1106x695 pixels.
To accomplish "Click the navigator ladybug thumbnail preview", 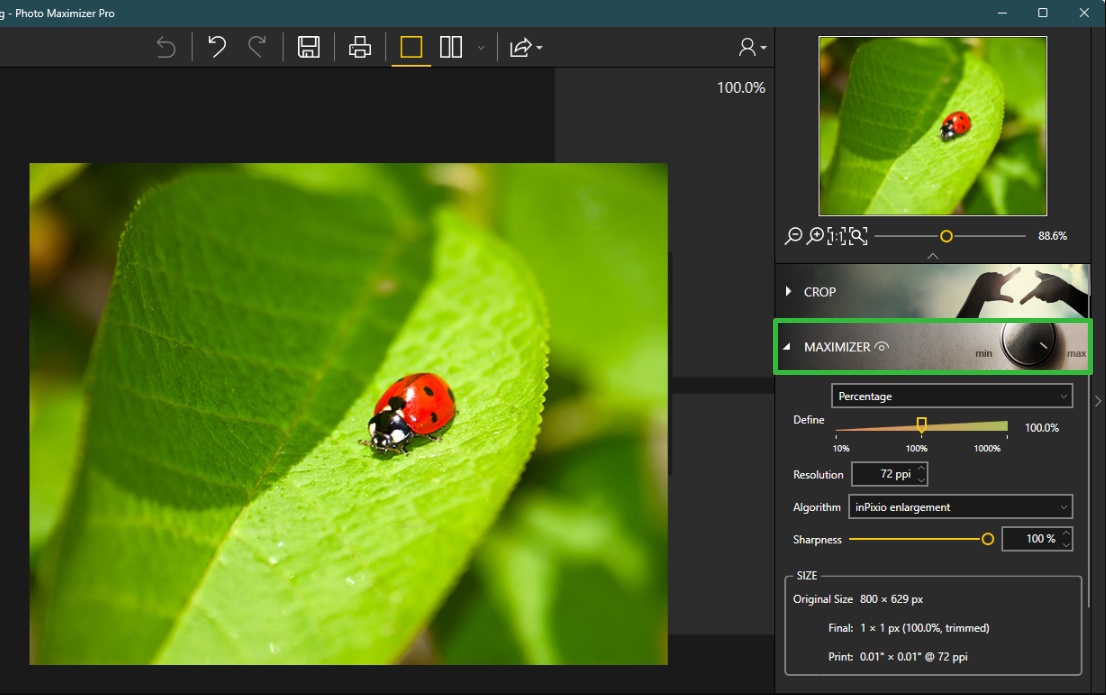I will [932, 126].
